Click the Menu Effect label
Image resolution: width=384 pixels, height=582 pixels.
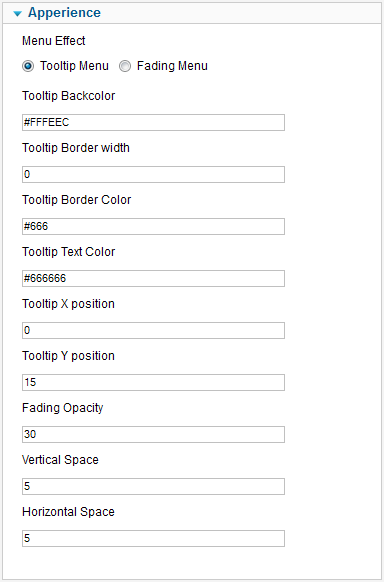click(54, 40)
